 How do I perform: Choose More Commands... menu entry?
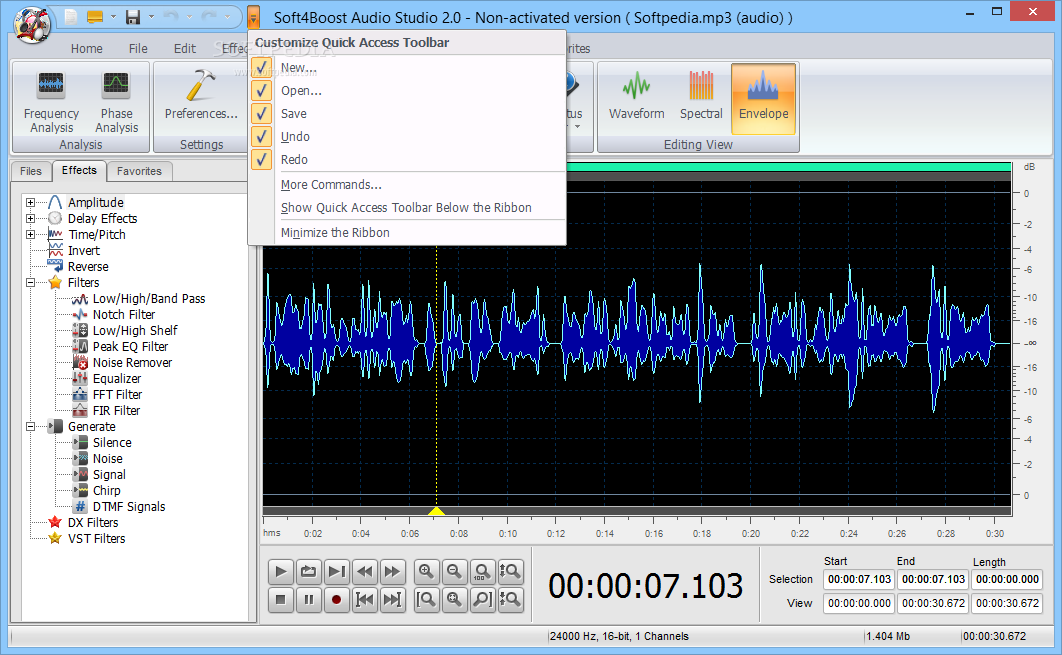point(331,184)
